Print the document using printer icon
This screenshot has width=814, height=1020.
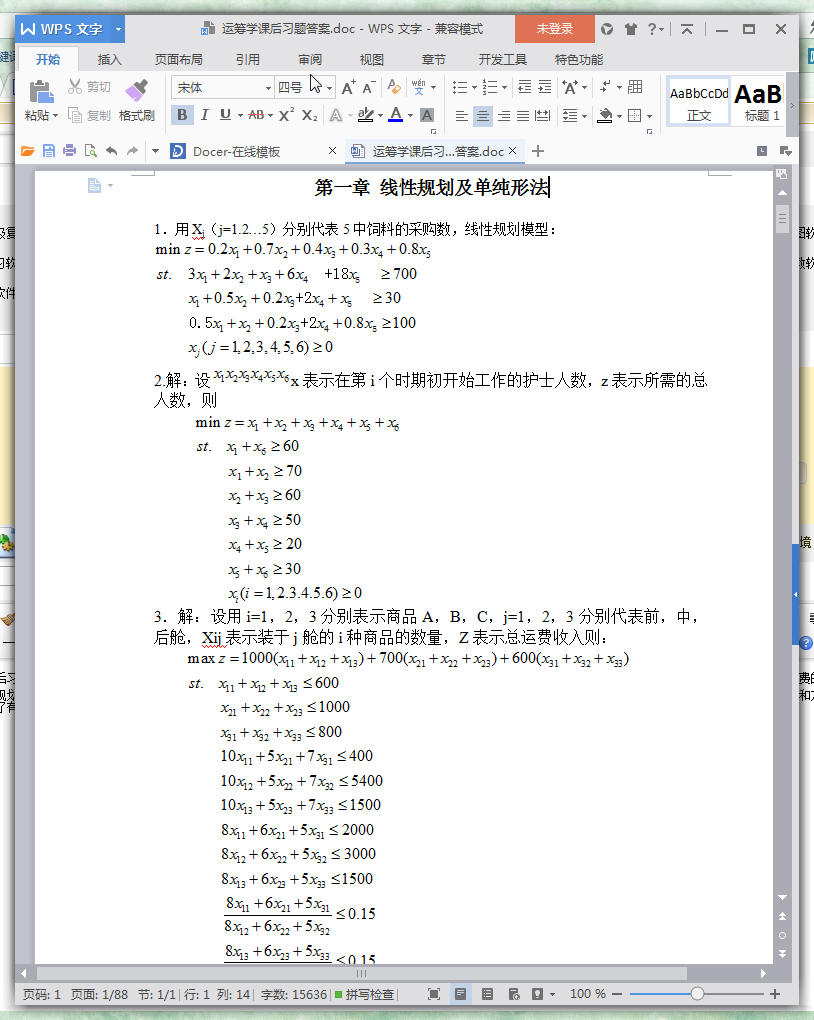[70, 151]
